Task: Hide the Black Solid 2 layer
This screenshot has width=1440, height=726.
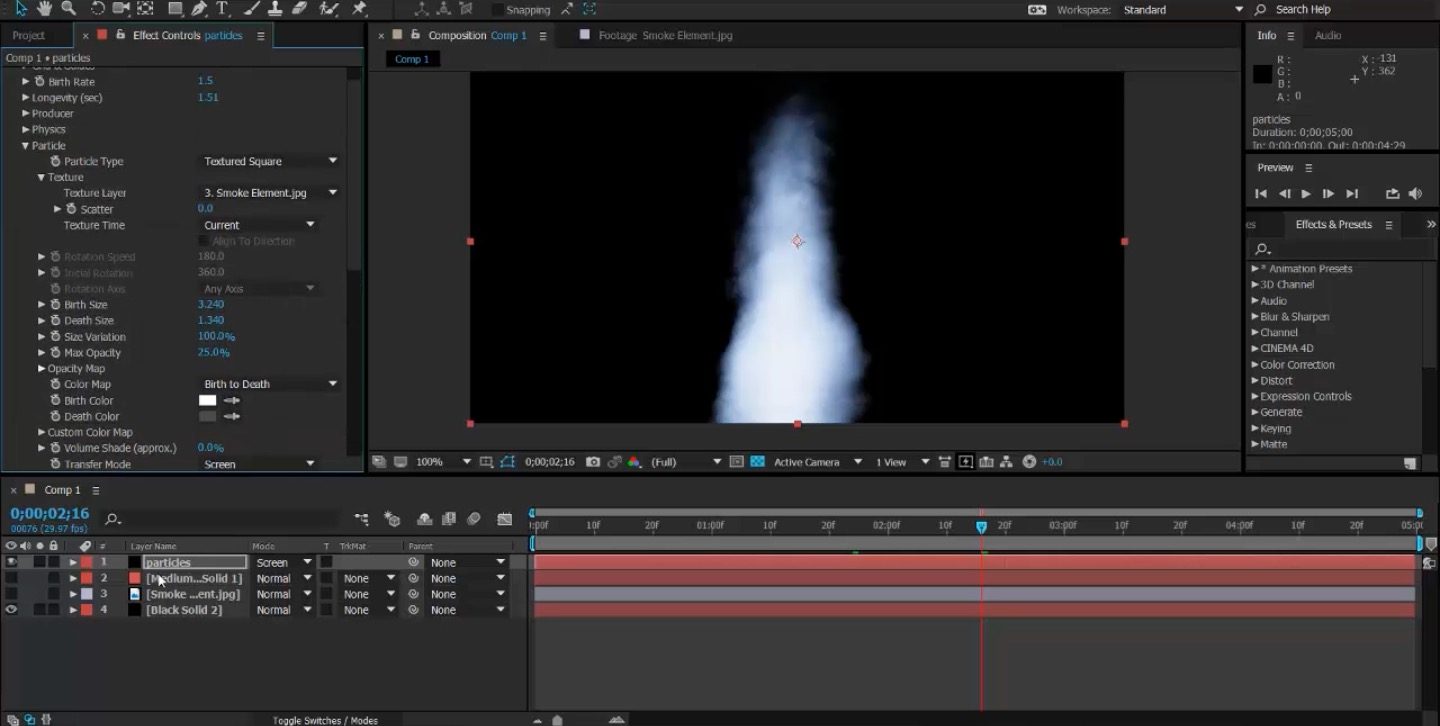Action: [11, 610]
